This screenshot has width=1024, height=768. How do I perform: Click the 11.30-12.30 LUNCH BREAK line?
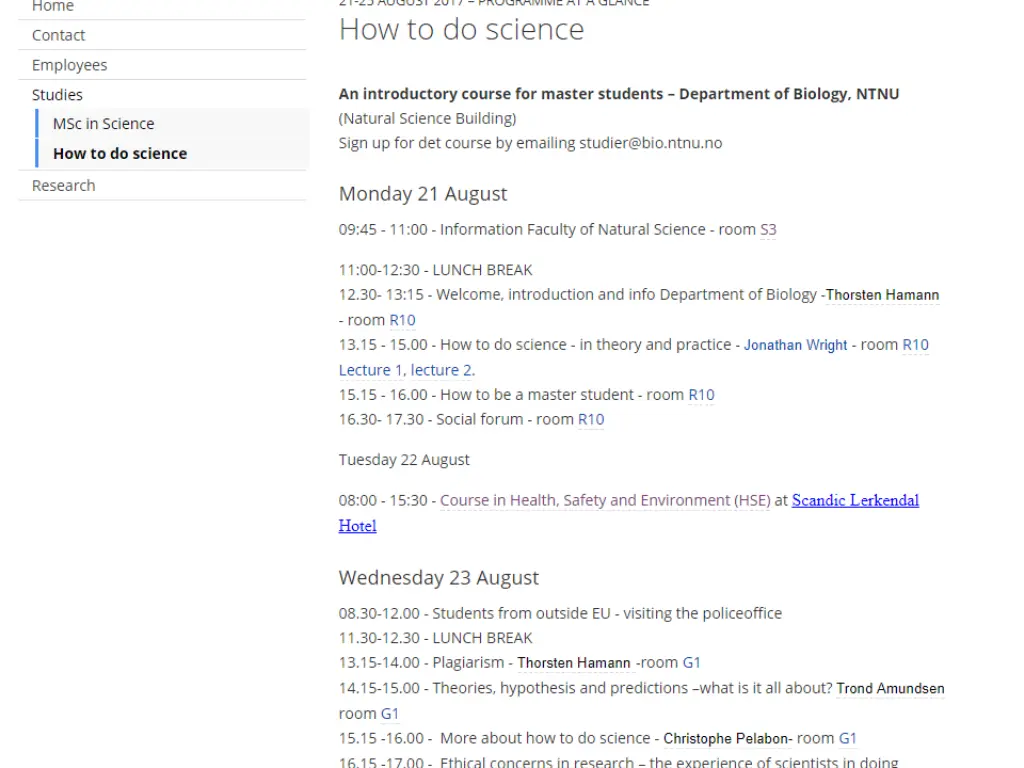click(x=436, y=638)
